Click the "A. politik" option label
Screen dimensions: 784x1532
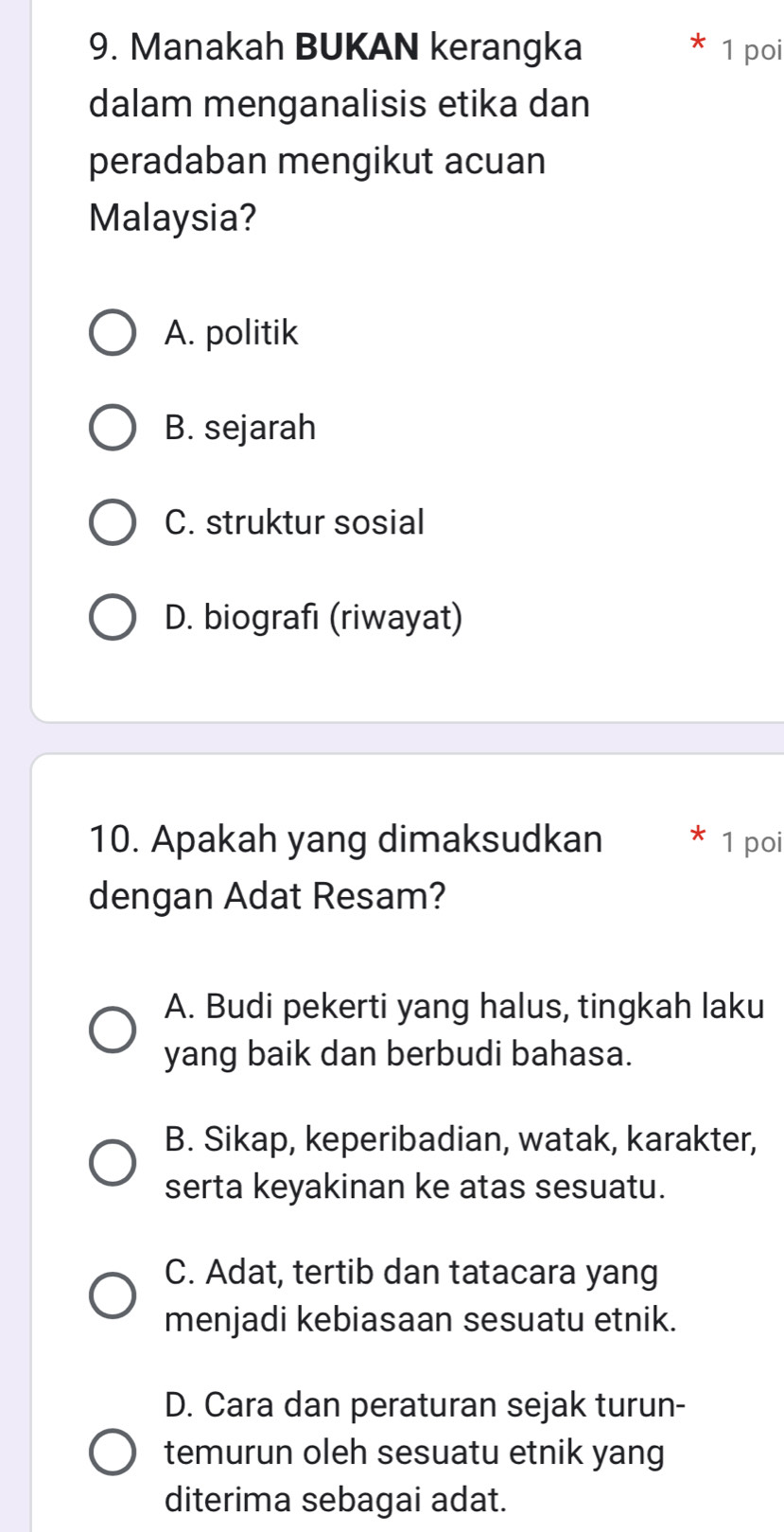pyautogui.click(x=231, y=333)
